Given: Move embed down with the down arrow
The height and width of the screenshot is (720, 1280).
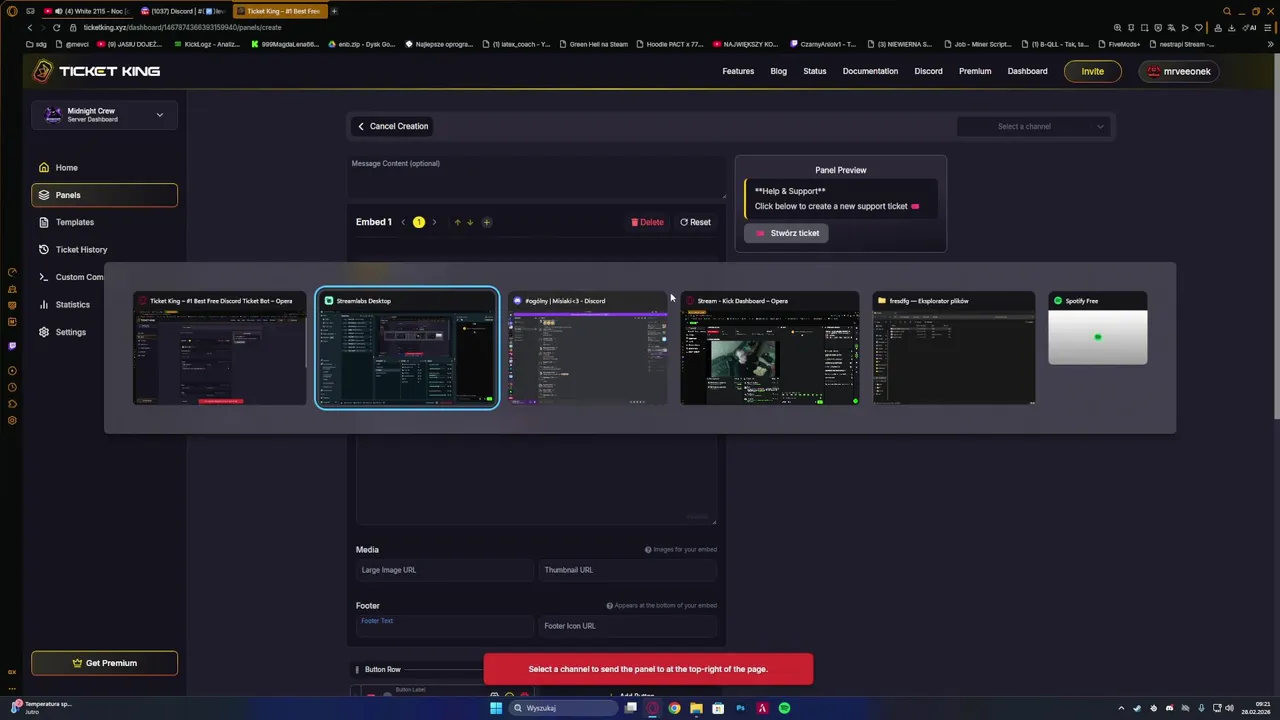Looking at the screenshot, I should click(x=470, y=222).
